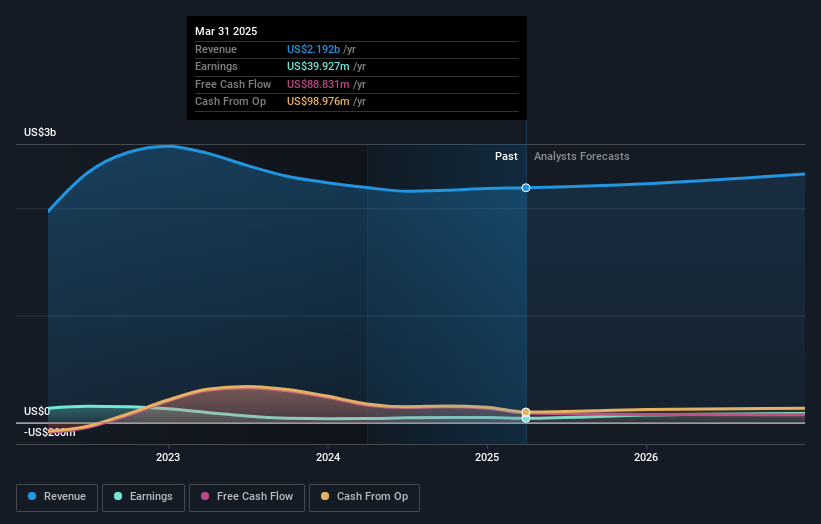Select the 2024 x-axis label
This screenshot has height=524, width=821.
[328, 457]
